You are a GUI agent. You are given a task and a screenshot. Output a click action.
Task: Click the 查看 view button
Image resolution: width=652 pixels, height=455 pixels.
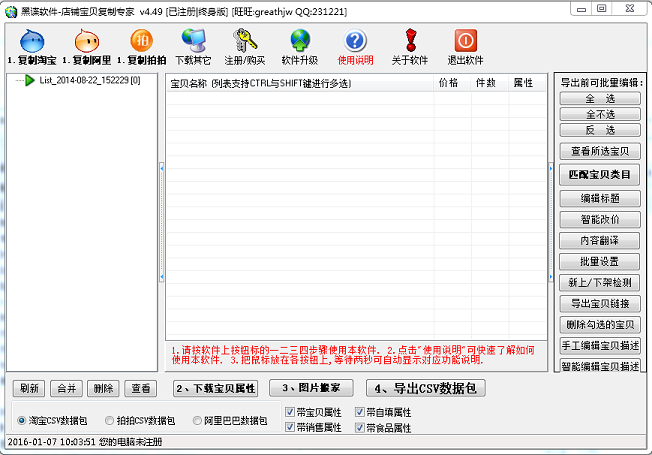(141, 388)
